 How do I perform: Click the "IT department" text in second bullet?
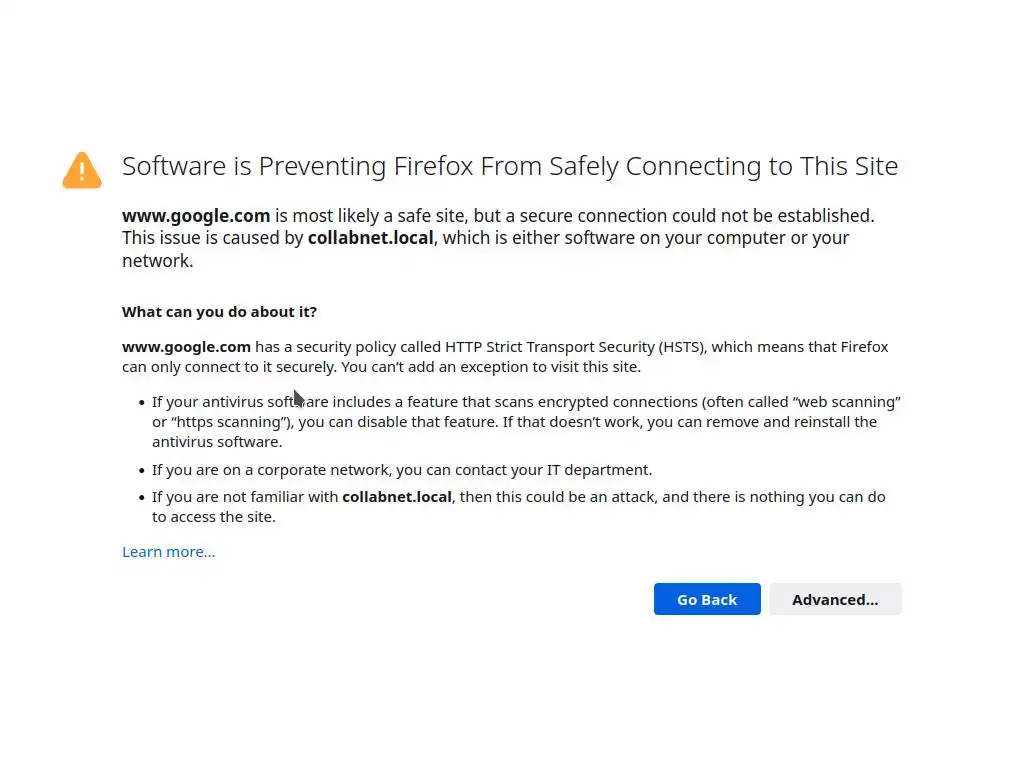599,470
